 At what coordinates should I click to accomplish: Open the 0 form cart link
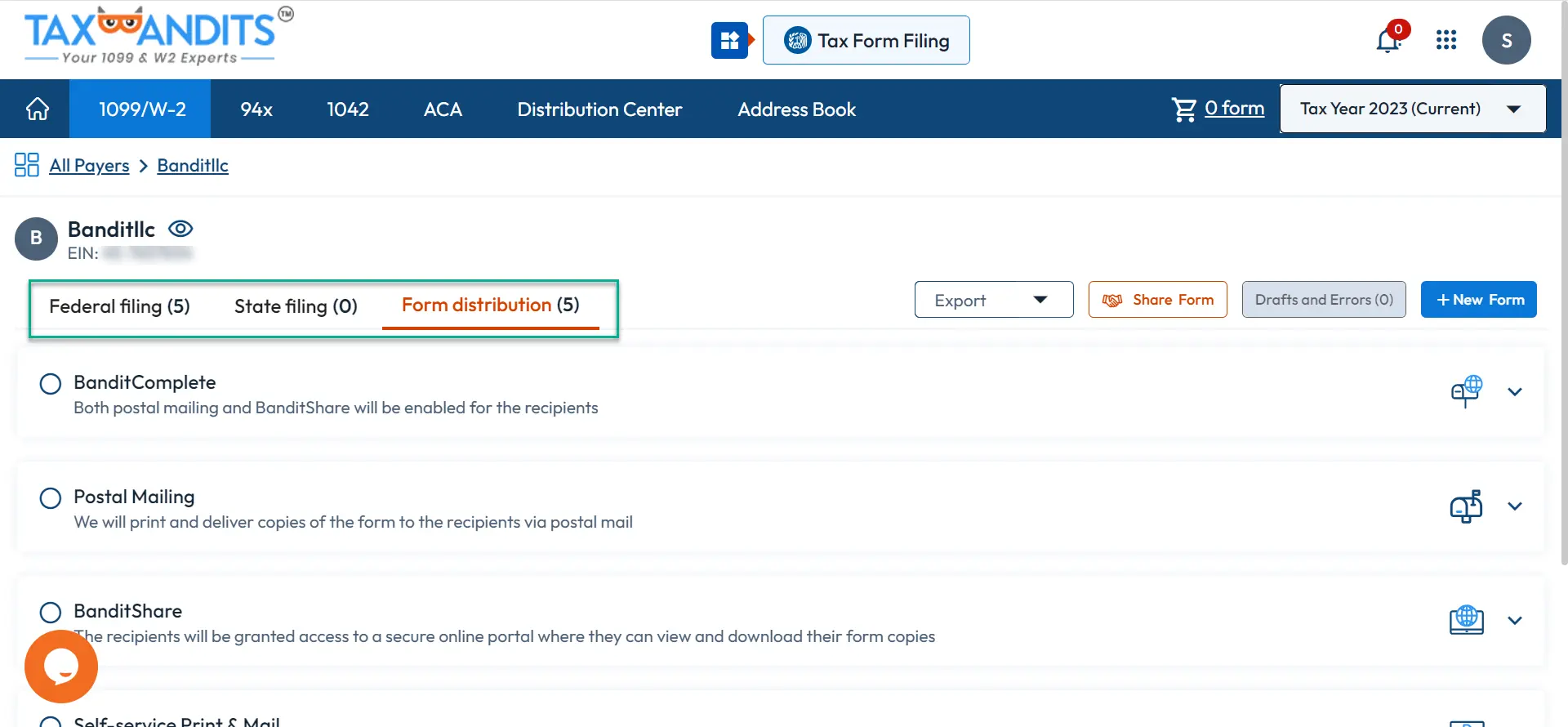1235,108
